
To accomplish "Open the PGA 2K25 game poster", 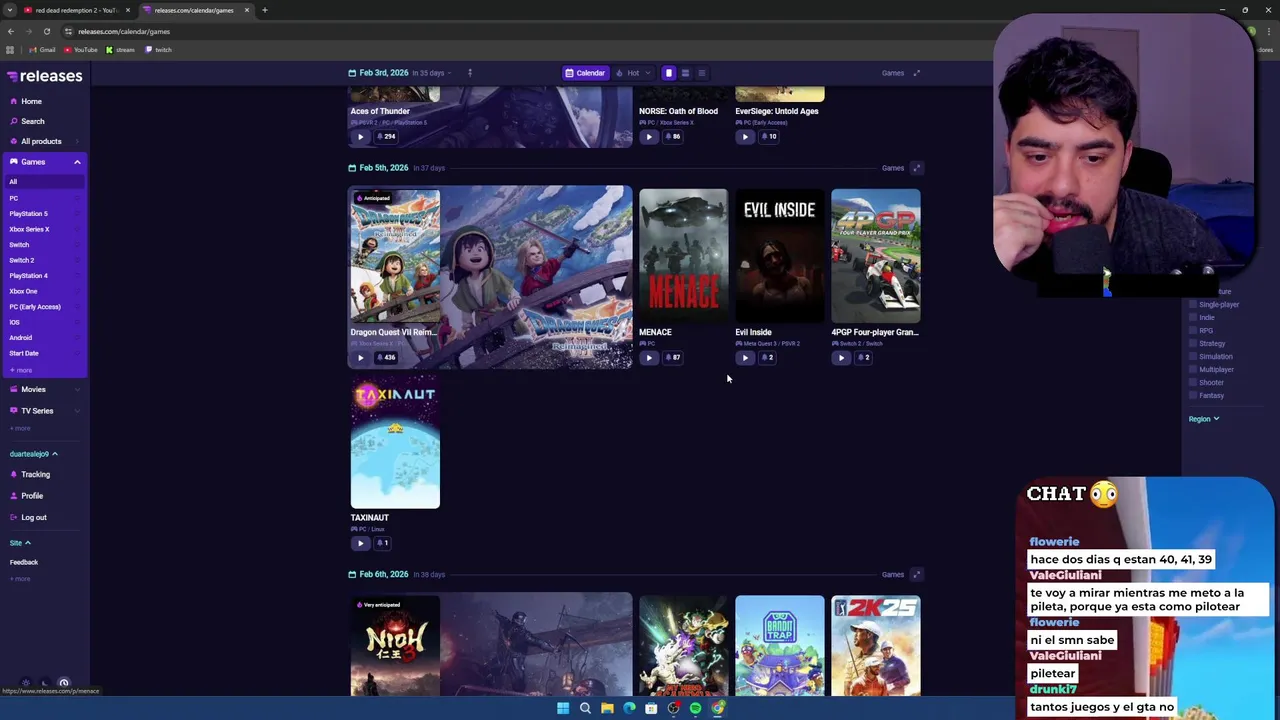I will coord(876,645).
